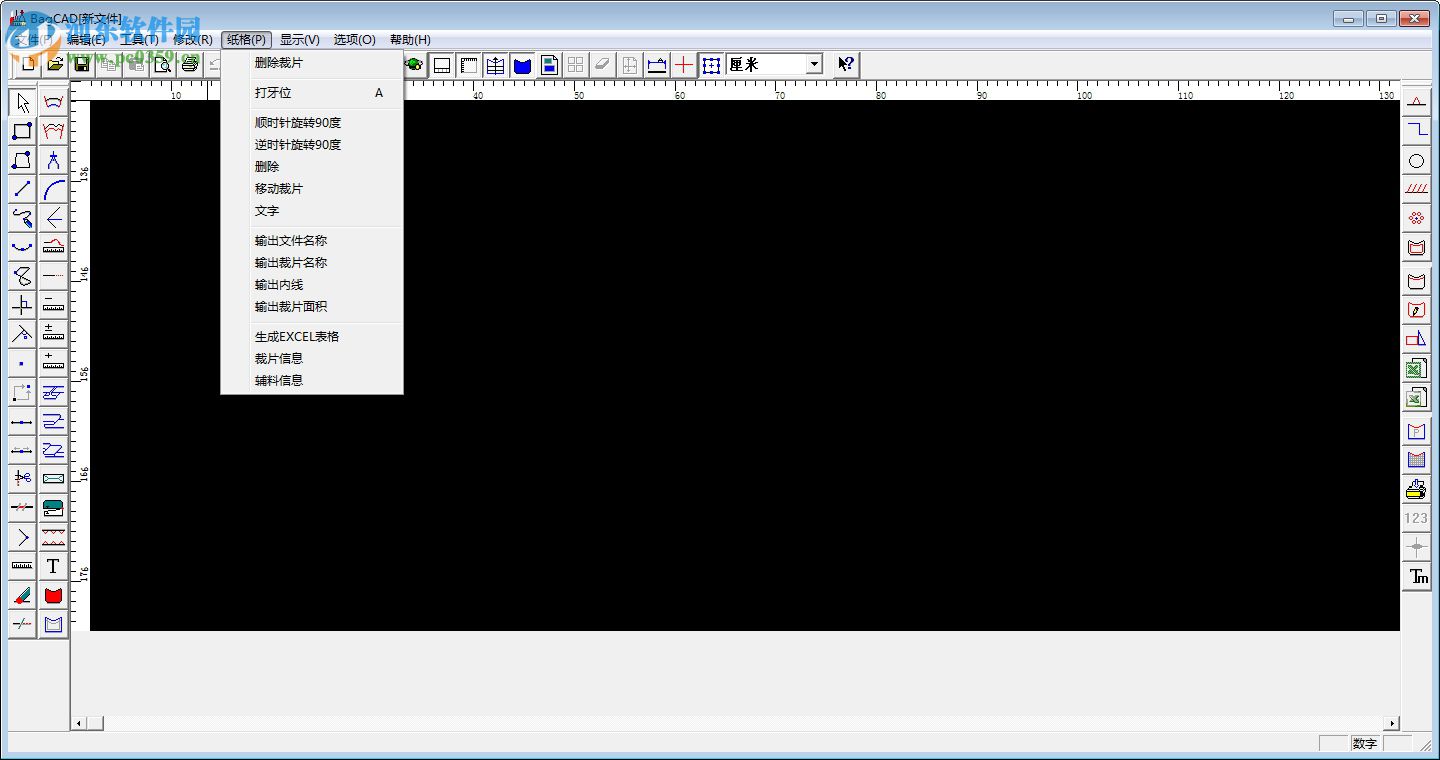Select the arrow pointer tool
The image size is (1440, 760).
[22, 102]
